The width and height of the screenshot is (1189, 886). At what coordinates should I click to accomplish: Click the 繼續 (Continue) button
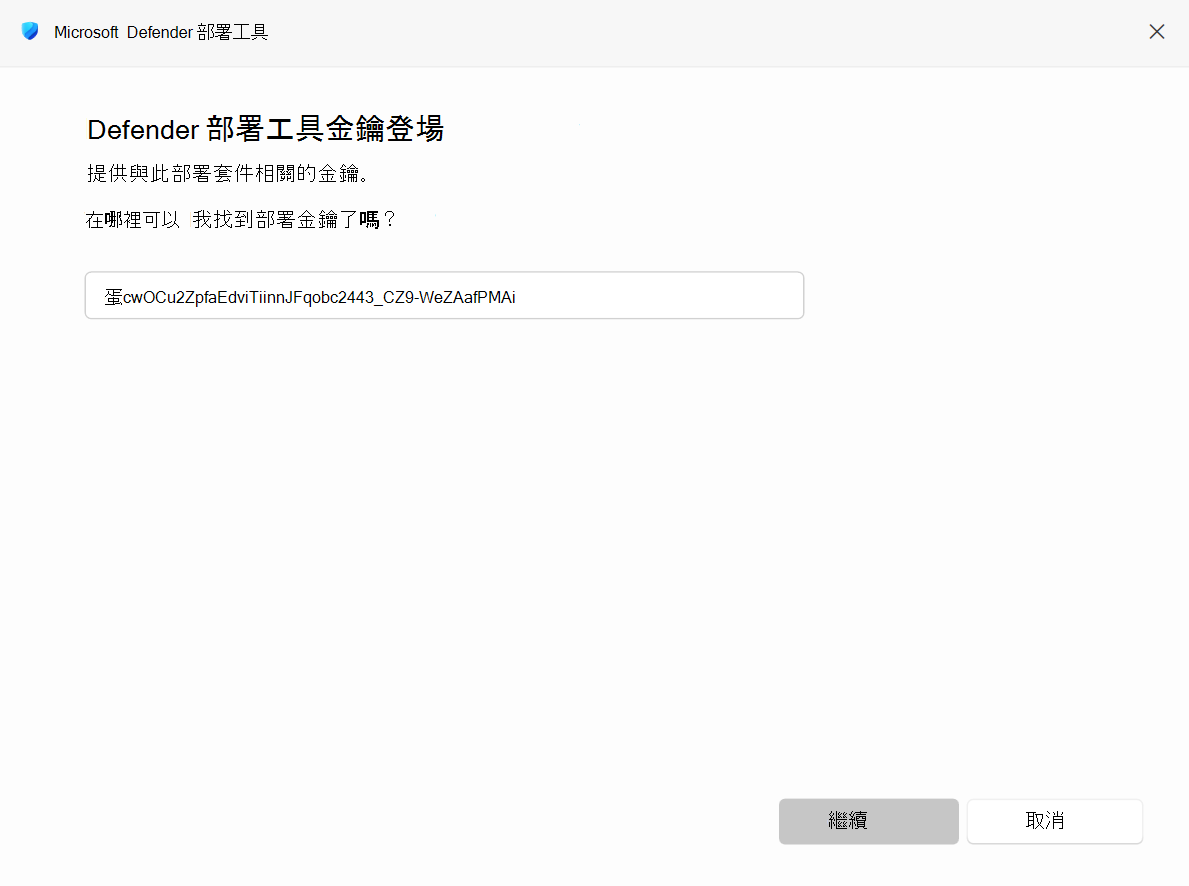868,821
